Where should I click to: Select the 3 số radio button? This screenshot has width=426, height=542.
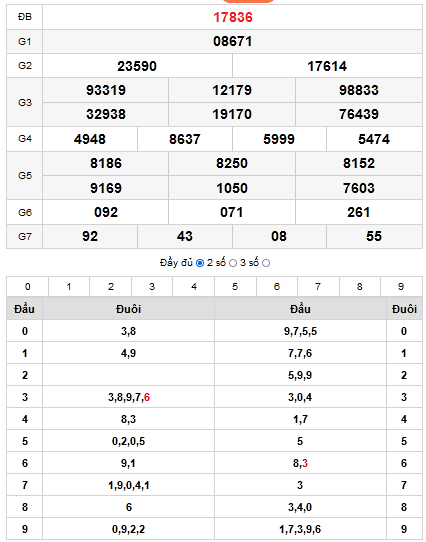tap(266, 263)
